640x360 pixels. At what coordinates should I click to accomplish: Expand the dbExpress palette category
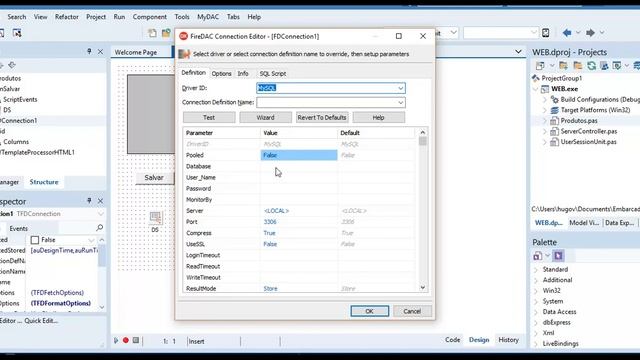[536, 322]
